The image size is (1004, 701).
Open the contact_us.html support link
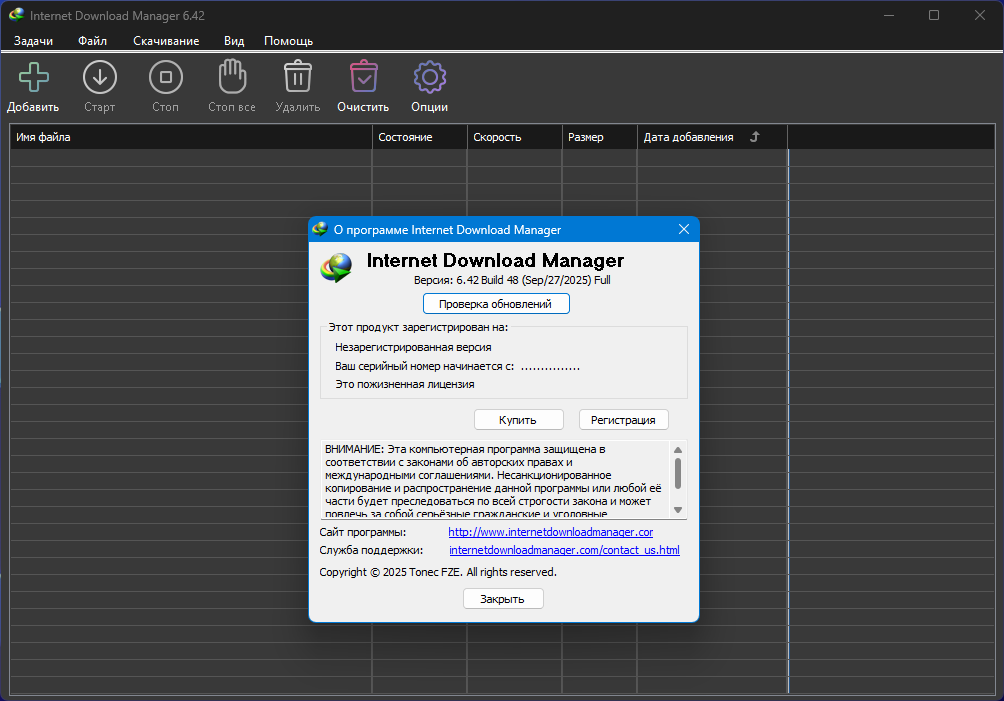[x=564, y=550]
